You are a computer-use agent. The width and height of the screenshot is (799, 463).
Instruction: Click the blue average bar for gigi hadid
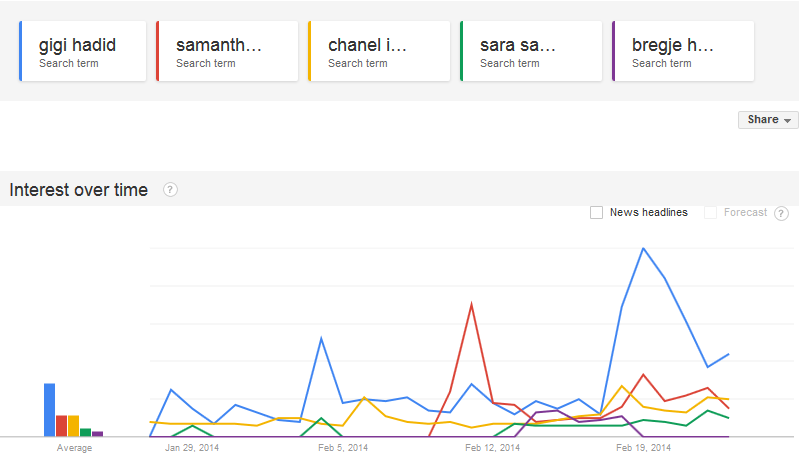49,410
